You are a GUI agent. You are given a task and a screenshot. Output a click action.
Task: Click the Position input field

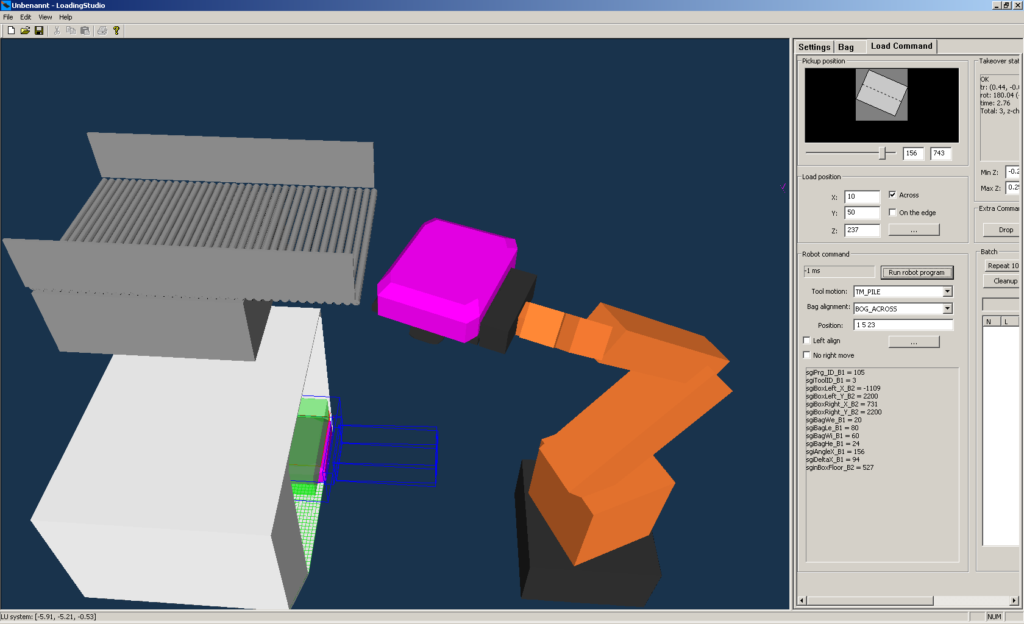point(901,325)
